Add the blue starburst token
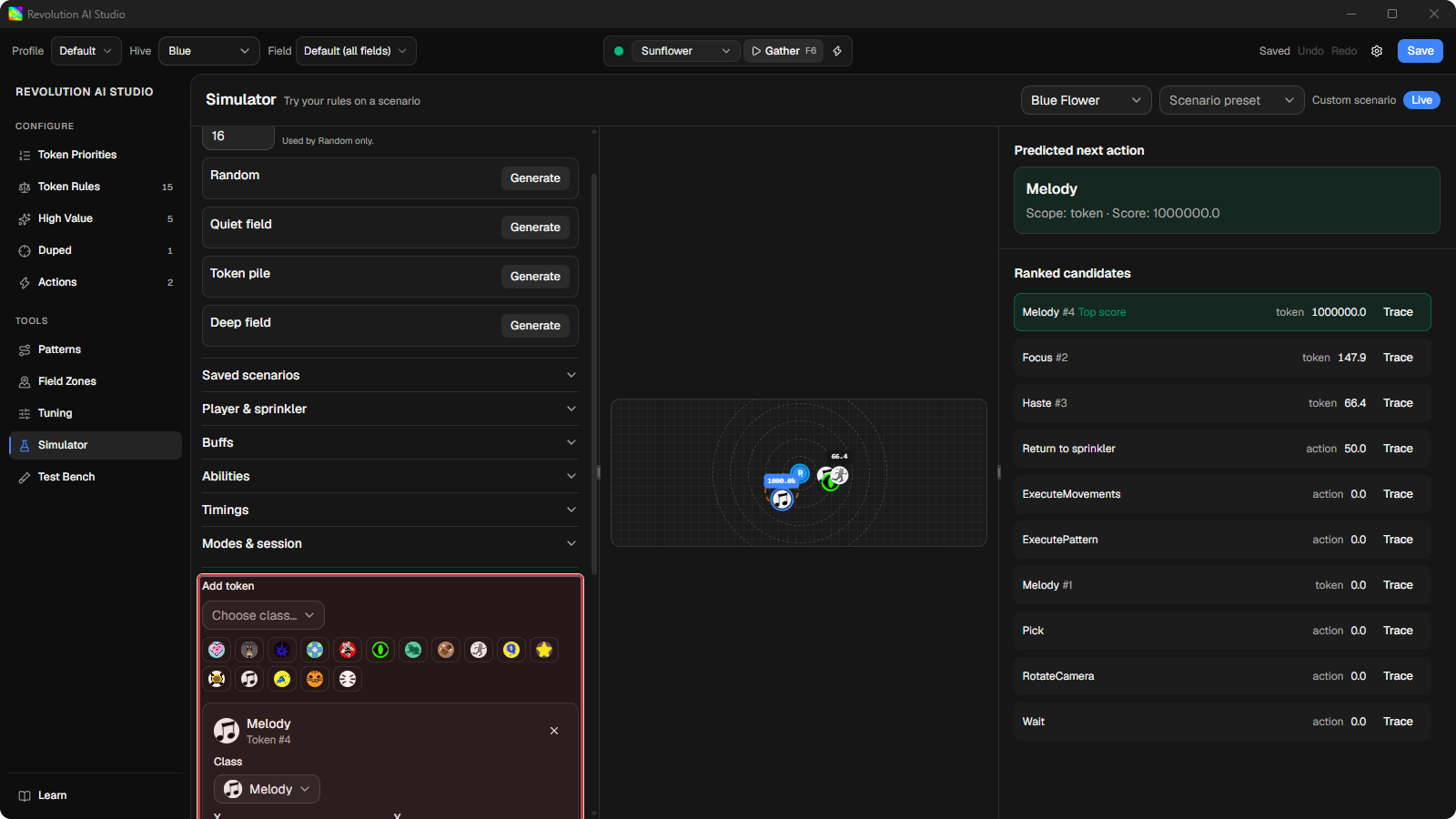The width and height of the screenshot is (1456, 819). (x=282, y=650)
